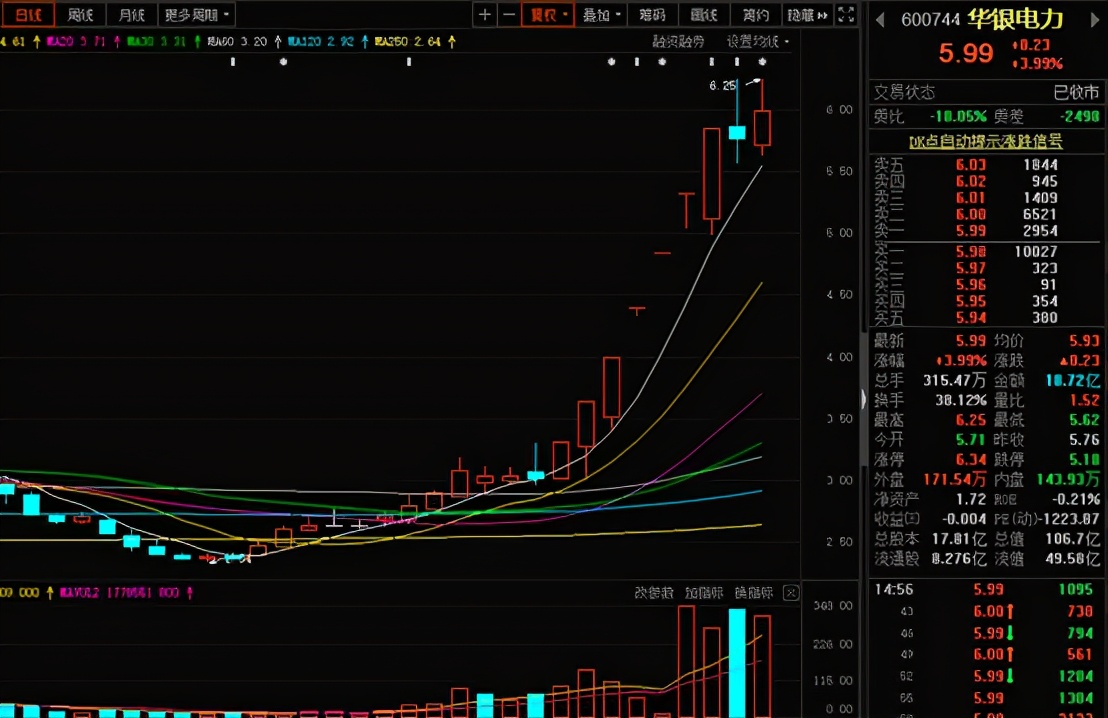
Task: Select buy-one row volume 10027
Action: [x=1035, y=252]
